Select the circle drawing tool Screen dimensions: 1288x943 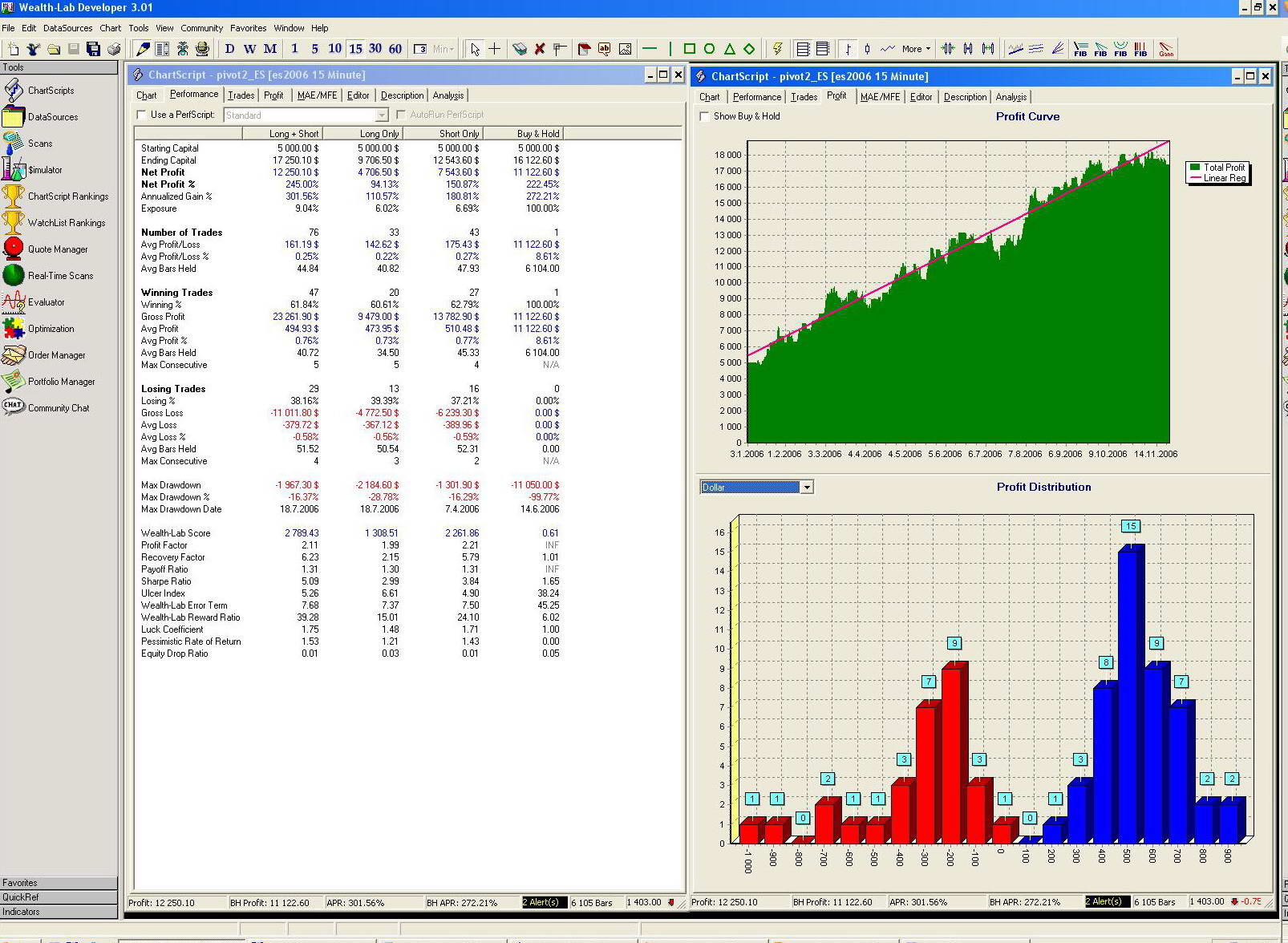(709, 49)
